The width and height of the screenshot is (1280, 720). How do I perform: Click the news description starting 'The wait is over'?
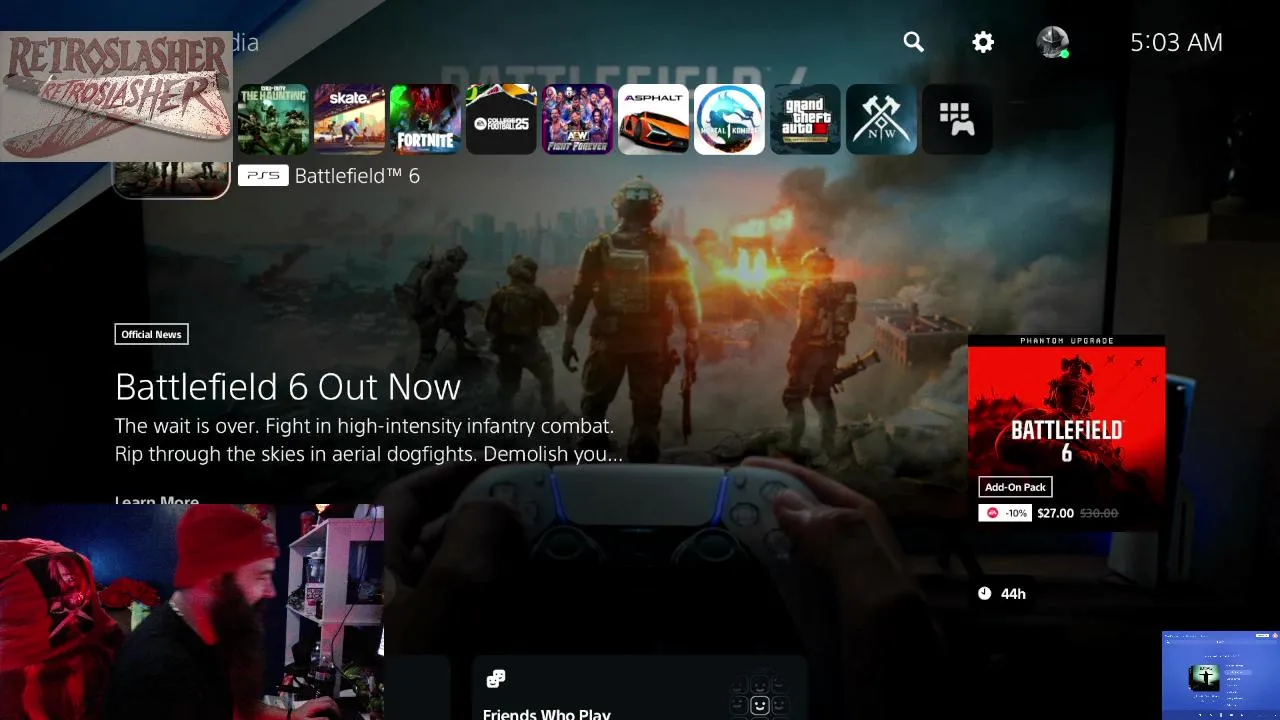[x=369, y=440]
